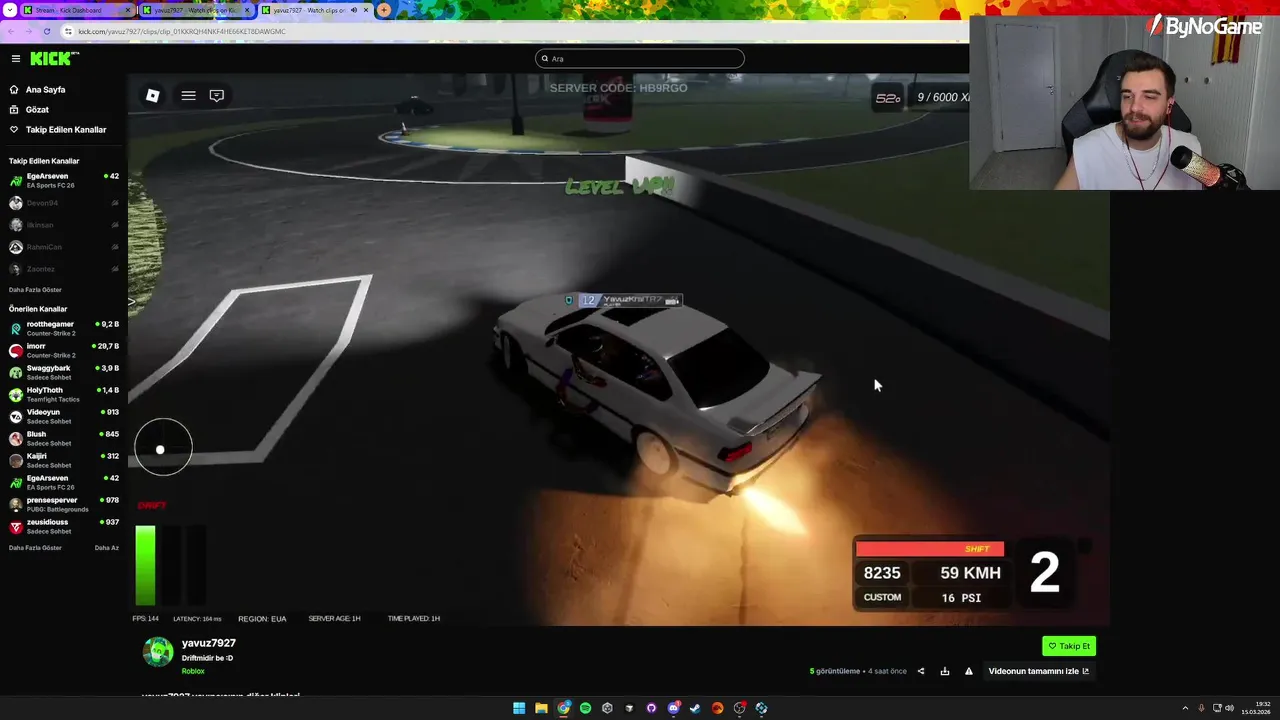Open imorr recommended channel
The image size is (1280, 720).
[64, 350]
